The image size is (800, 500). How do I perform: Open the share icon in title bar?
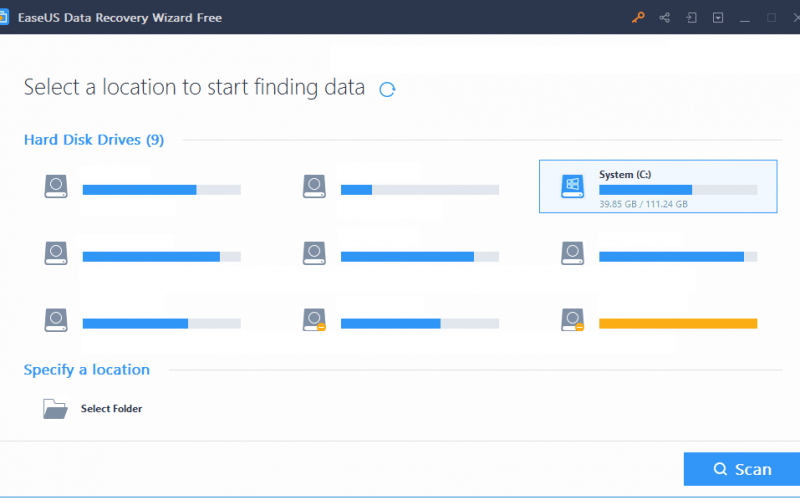tap(664, 17)
